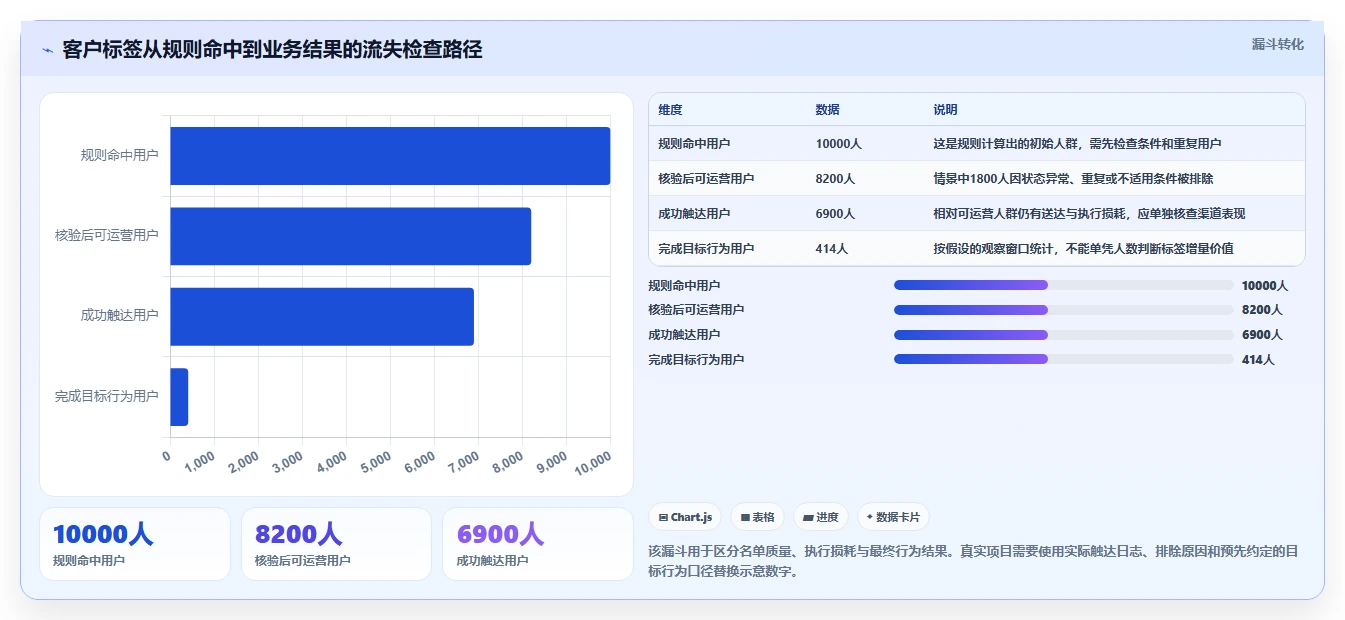This screenshot has width=1345, height=620.
Task: Click the 1,000 tick label on the x-axis
Action: [200, 462]
